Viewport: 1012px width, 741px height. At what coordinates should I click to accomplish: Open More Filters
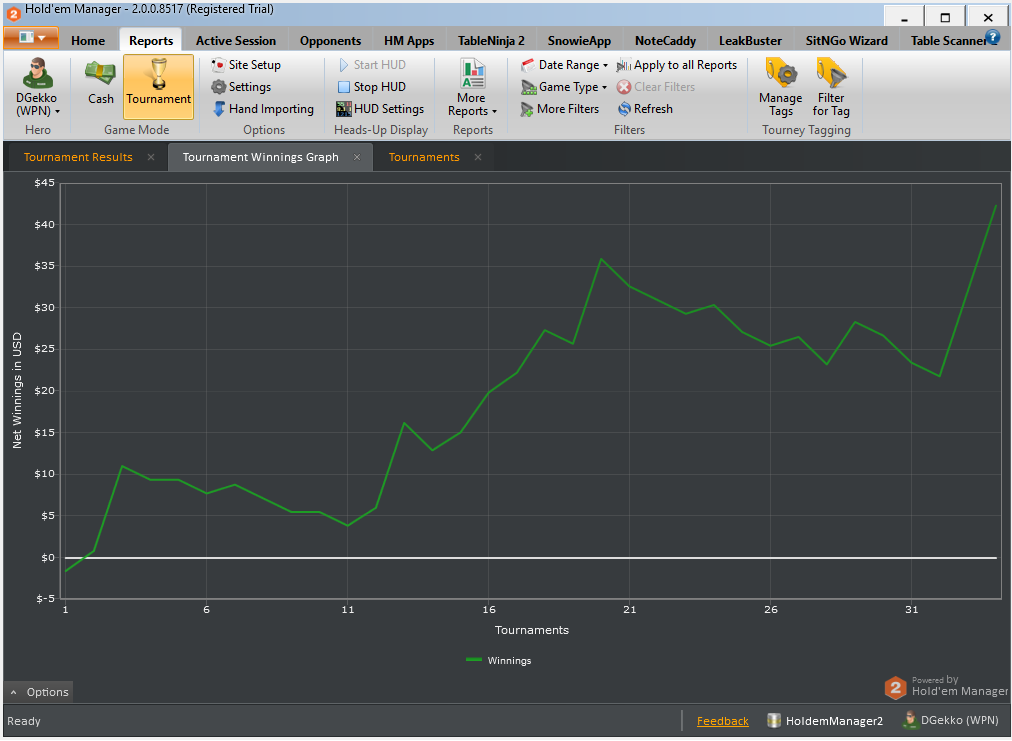click(x=560, y=108)
